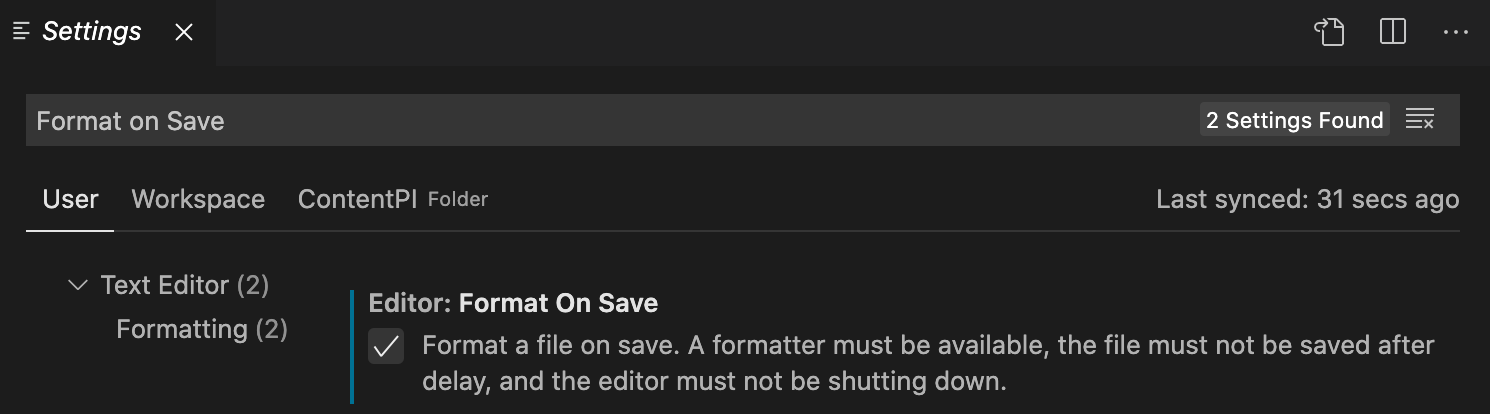Image resolution: width=1490 pixels, height=414 pixels.
Task: Collapse the Text Editor tree chevron
Action: tap(77, 286)
